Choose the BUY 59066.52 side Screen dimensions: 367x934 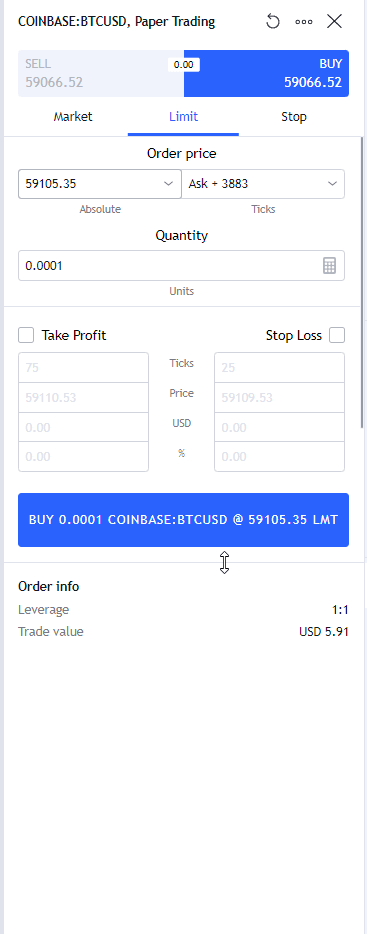click(266, 73)
